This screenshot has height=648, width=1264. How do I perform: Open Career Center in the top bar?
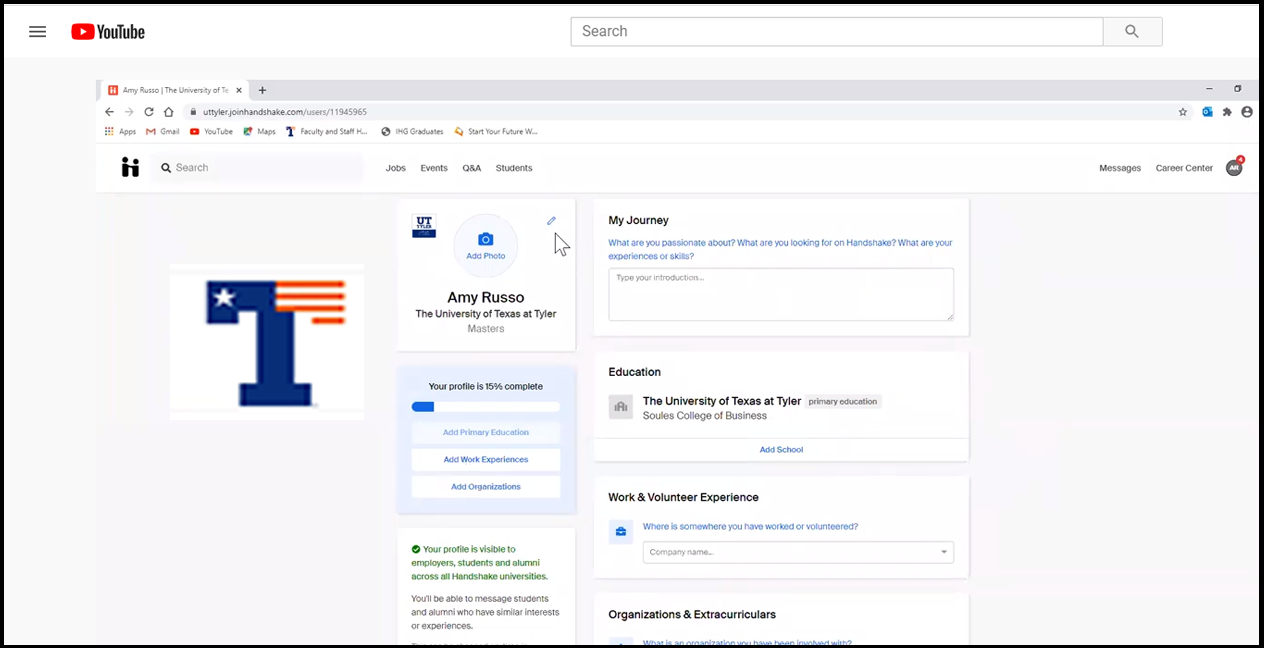coord(1184,168)
